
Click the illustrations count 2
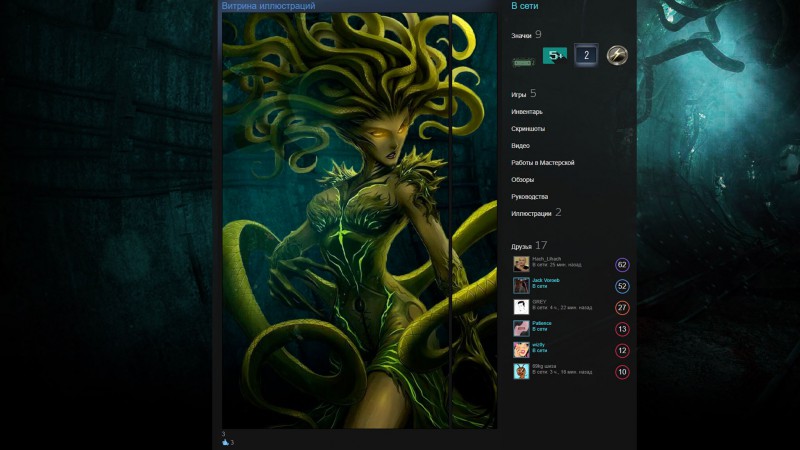coord(558,212)
